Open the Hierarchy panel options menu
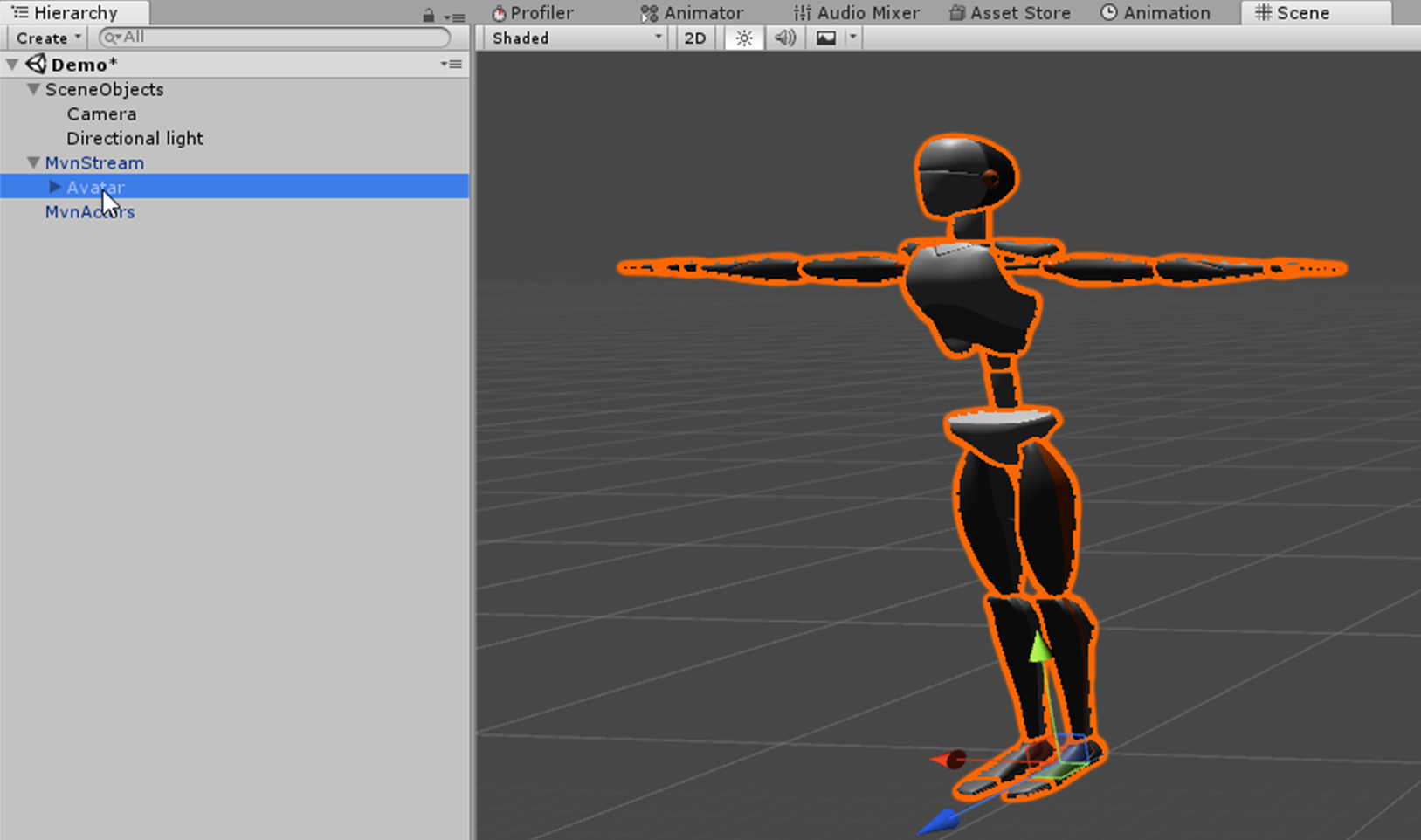This screenshot has height=840, width=1421. 454,17
